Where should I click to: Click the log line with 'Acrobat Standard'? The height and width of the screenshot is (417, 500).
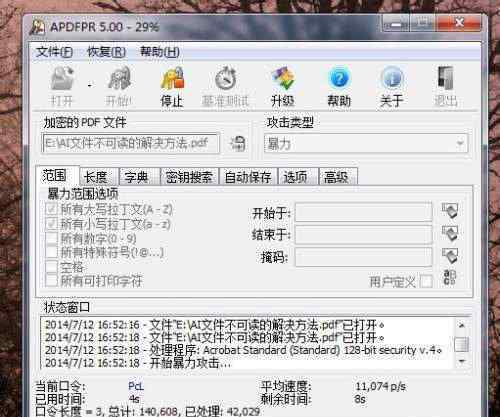[244, 350]
